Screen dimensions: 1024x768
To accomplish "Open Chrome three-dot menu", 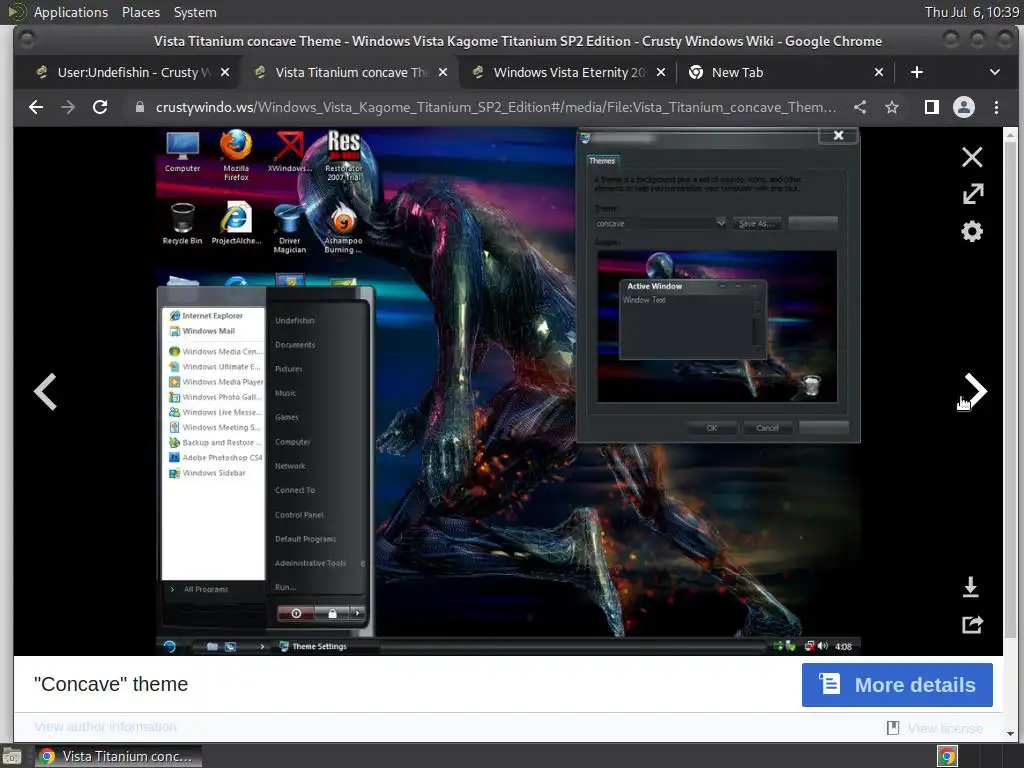I will tap(996, 107).
